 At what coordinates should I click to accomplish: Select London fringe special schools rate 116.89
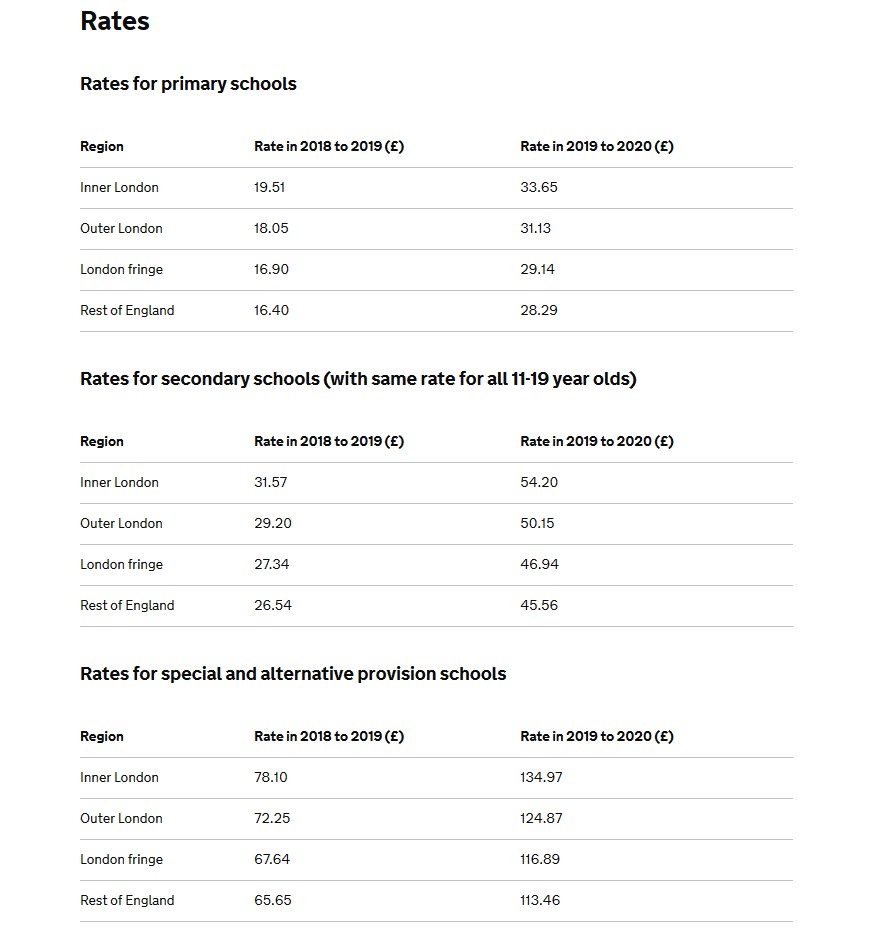click(x=540, y=859)
